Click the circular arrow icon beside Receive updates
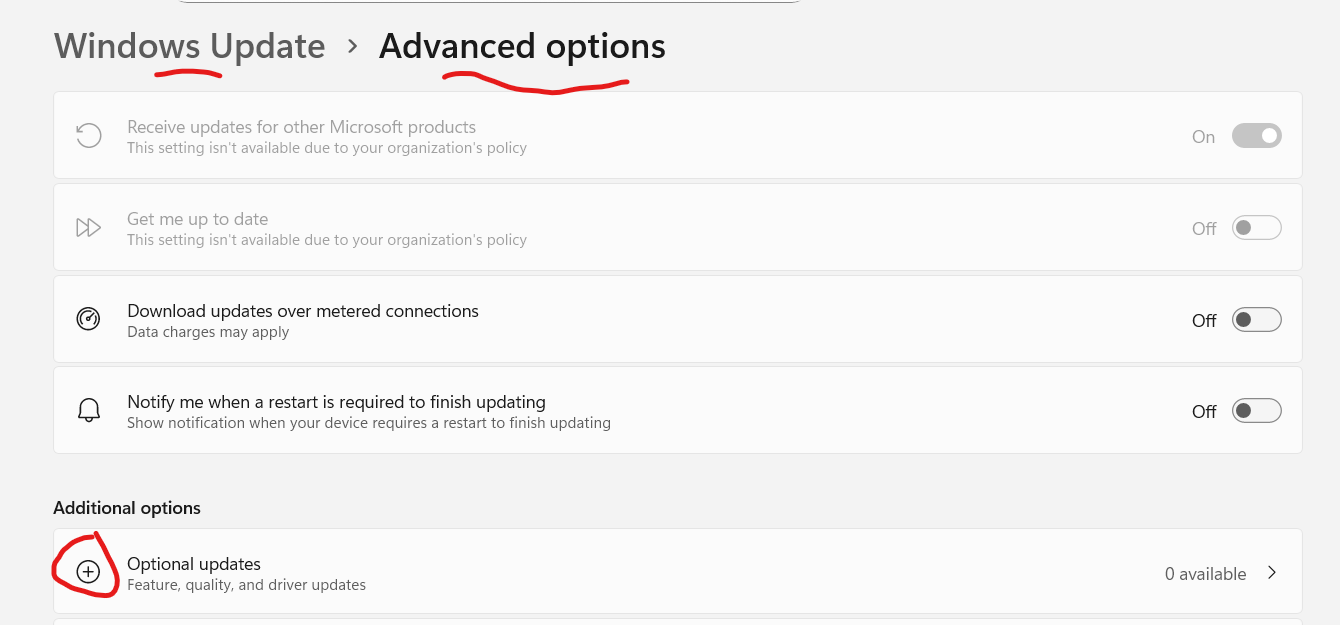 coord(89,136)
